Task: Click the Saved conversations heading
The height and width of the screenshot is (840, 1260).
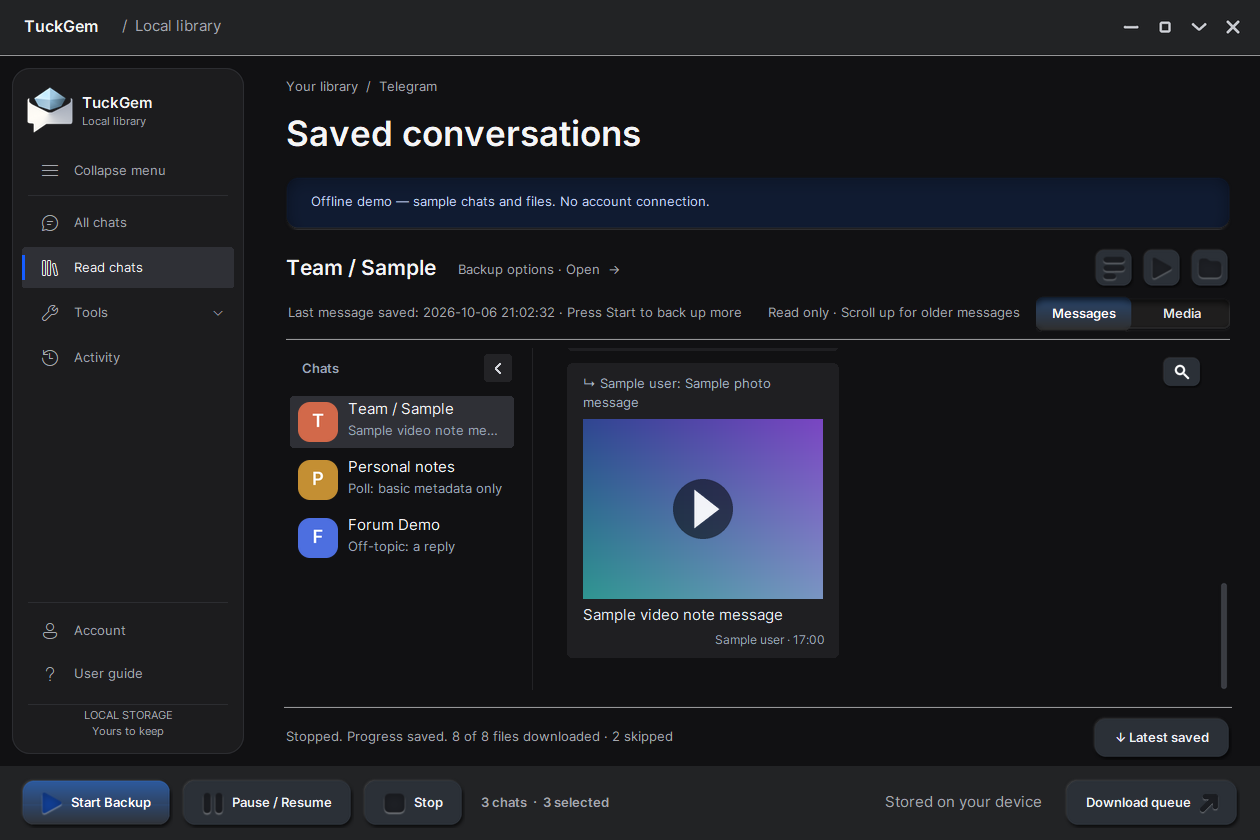Action: (464, 133)
